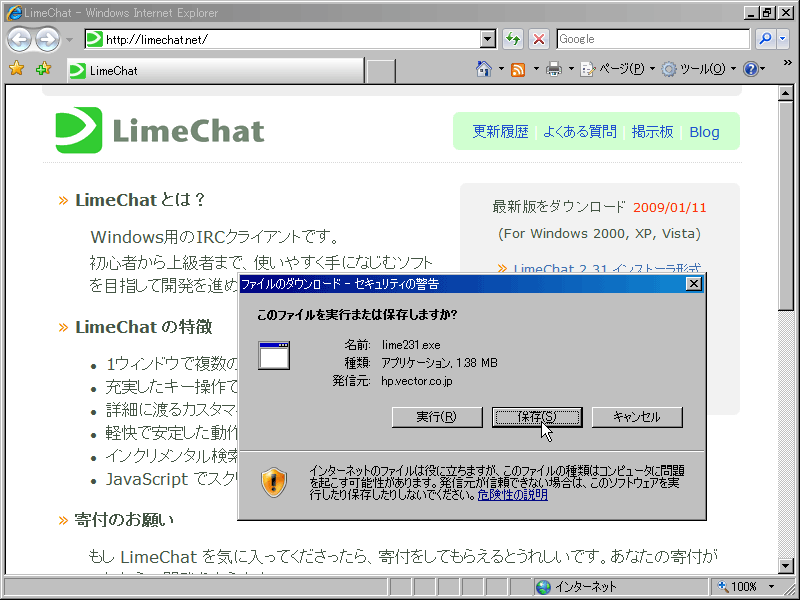Click the address bar showing limechat.net
Image resolution: width=800 pixels, height=600 pixels.
pos(283,39)
